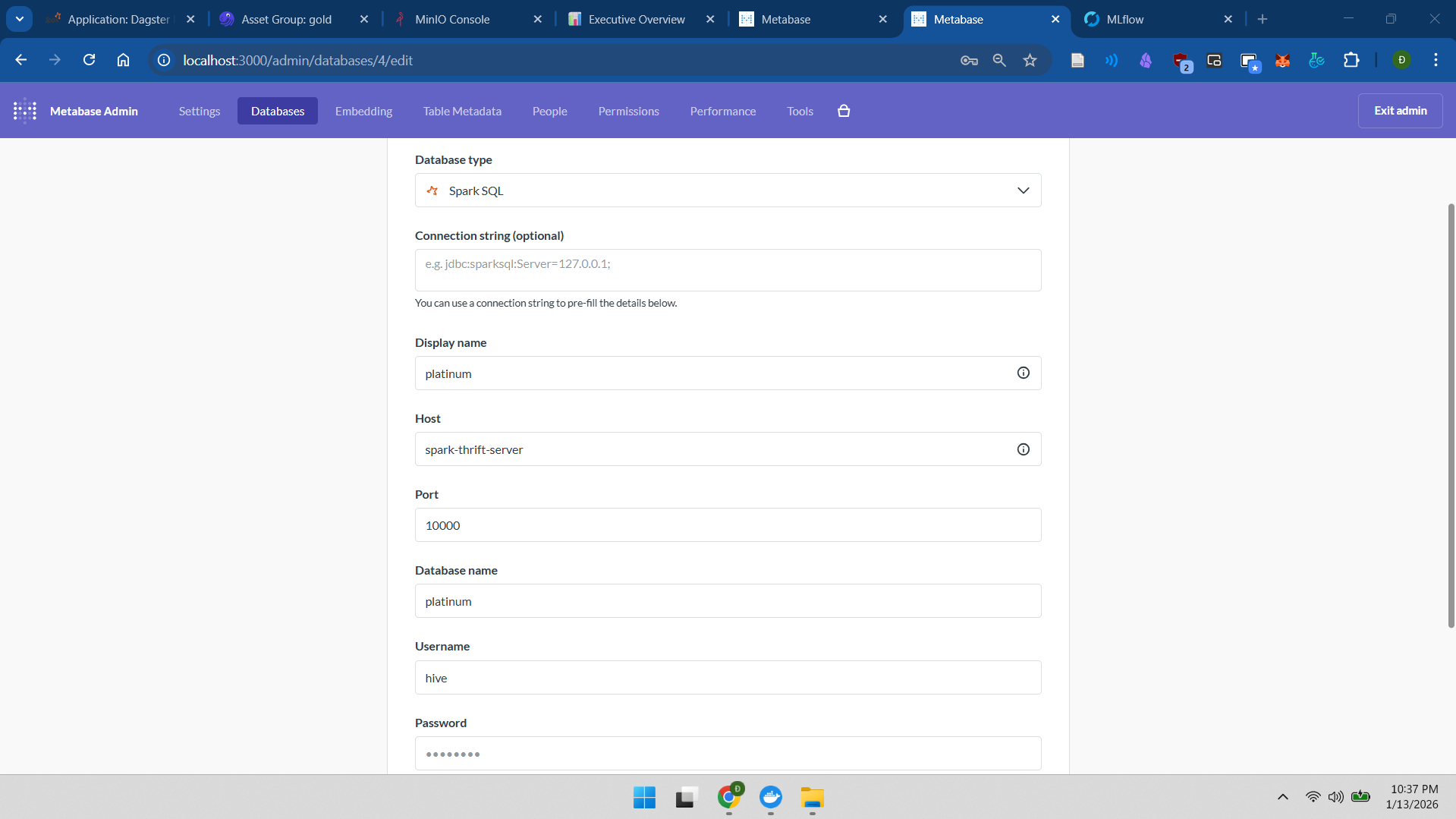
Task: Click the browser forward arrow
Action: [x=55, y=60]
